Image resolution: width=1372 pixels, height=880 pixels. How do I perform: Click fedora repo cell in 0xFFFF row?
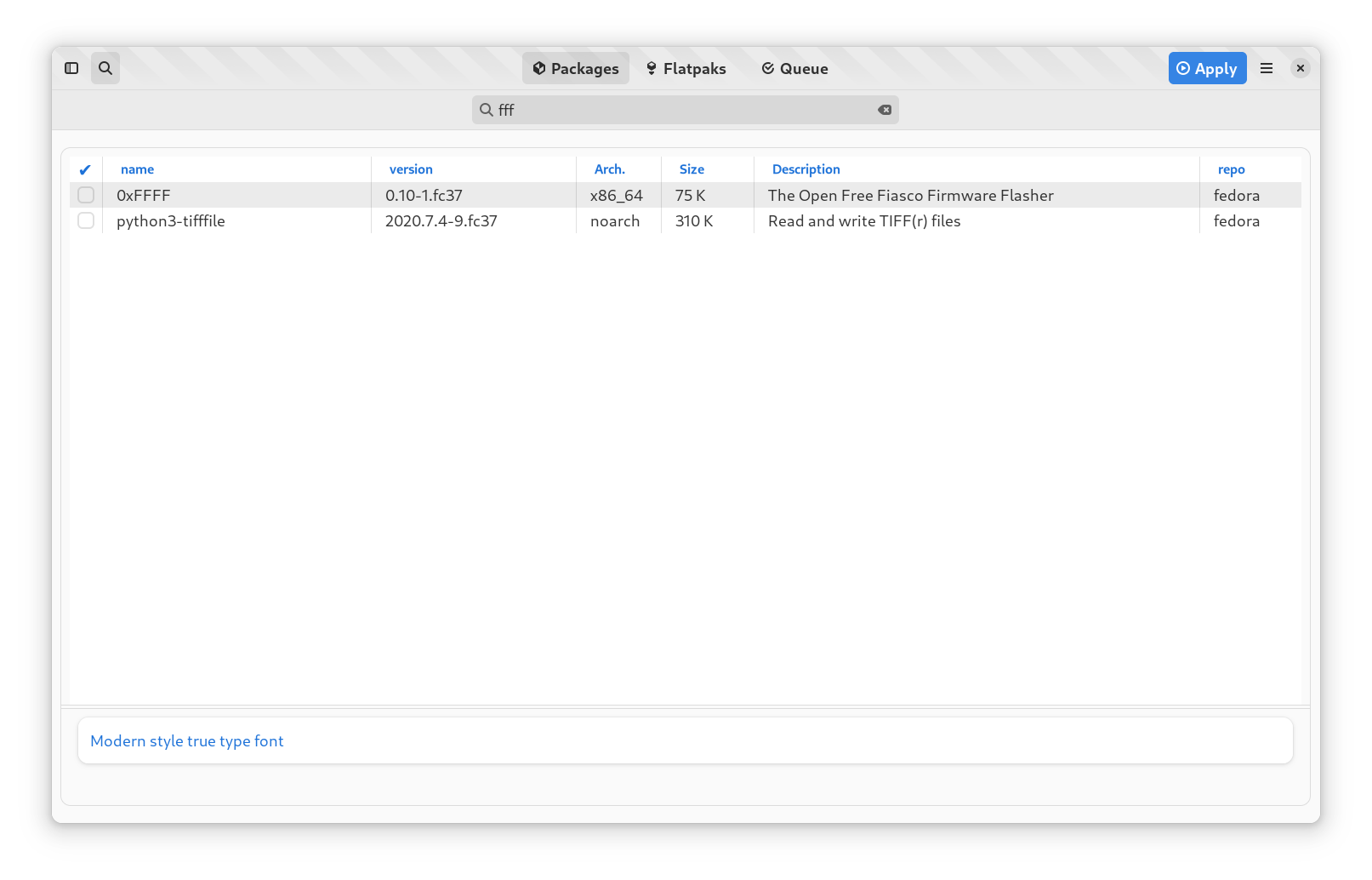pos(1237,195)
